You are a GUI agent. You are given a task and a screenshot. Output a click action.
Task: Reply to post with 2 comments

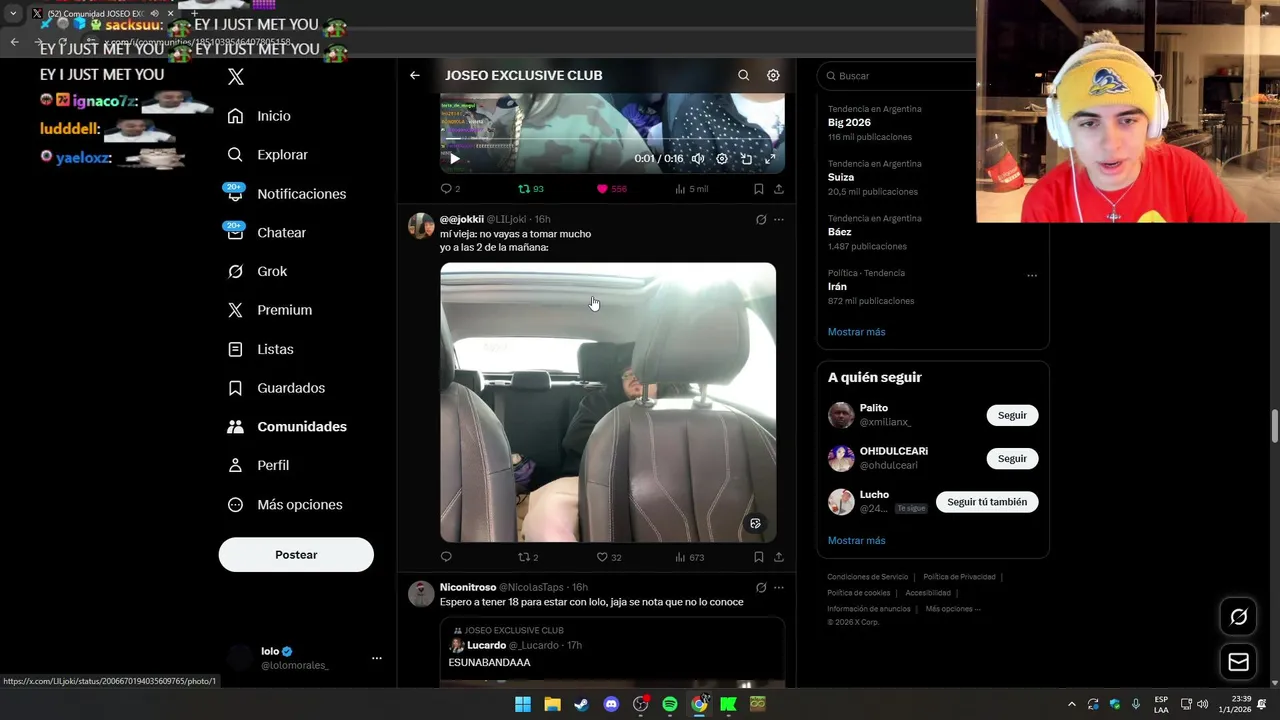(450, 189)
